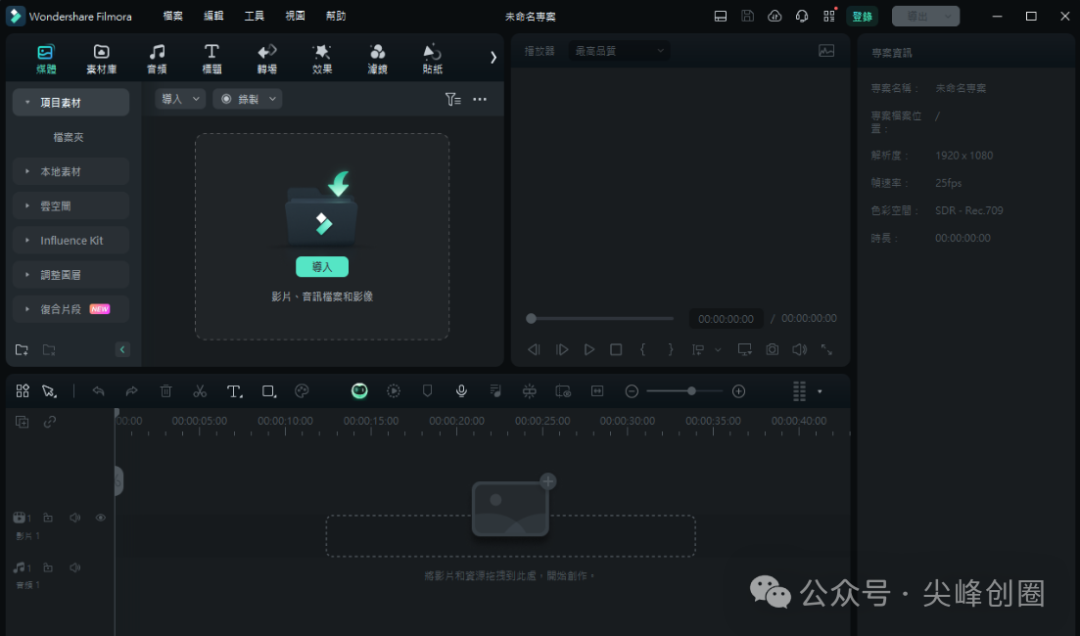Open the 貼紙 stickers tab
Viewport: 1080px width, 636px height.
point(433,59)
